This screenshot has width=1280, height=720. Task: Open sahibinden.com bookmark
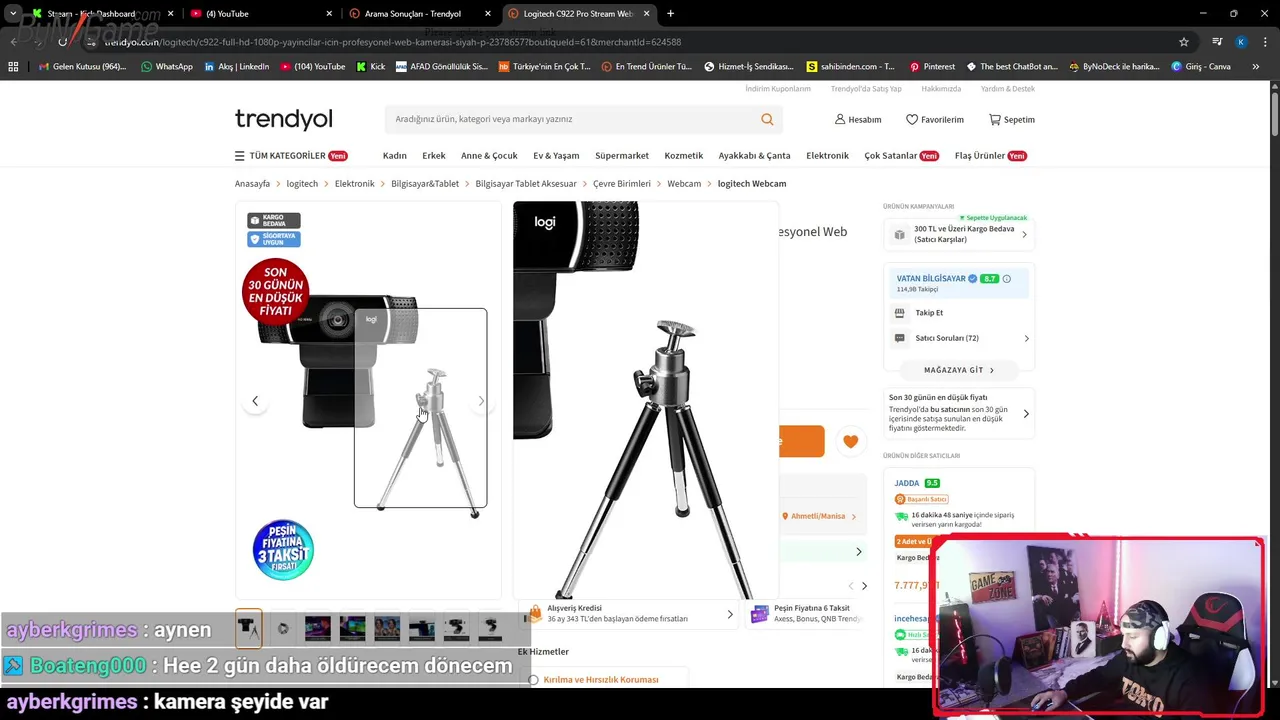[x=850, y=66]
